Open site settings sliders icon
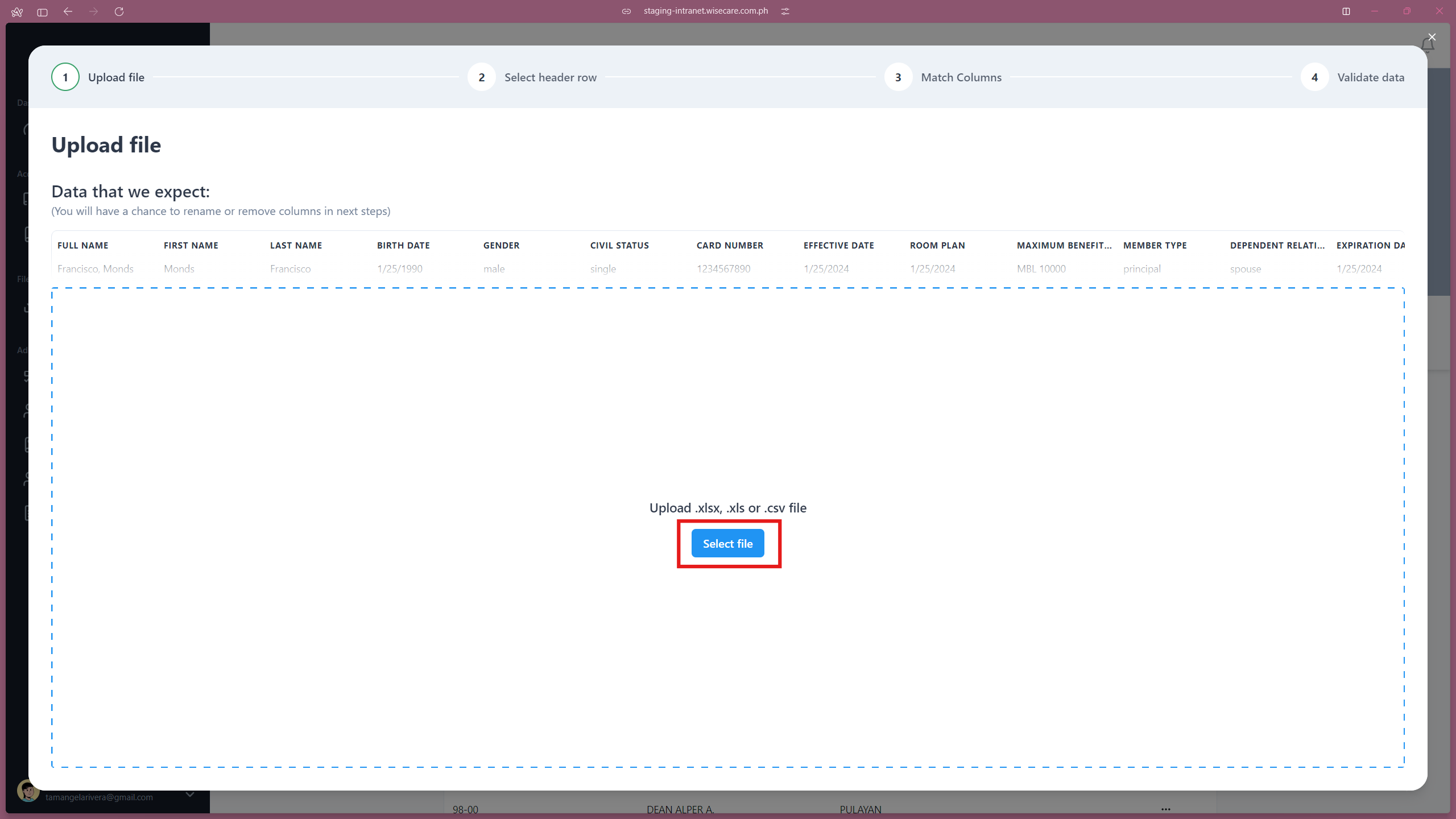Screen dimensions: 1456x819 tap(785, 11)
